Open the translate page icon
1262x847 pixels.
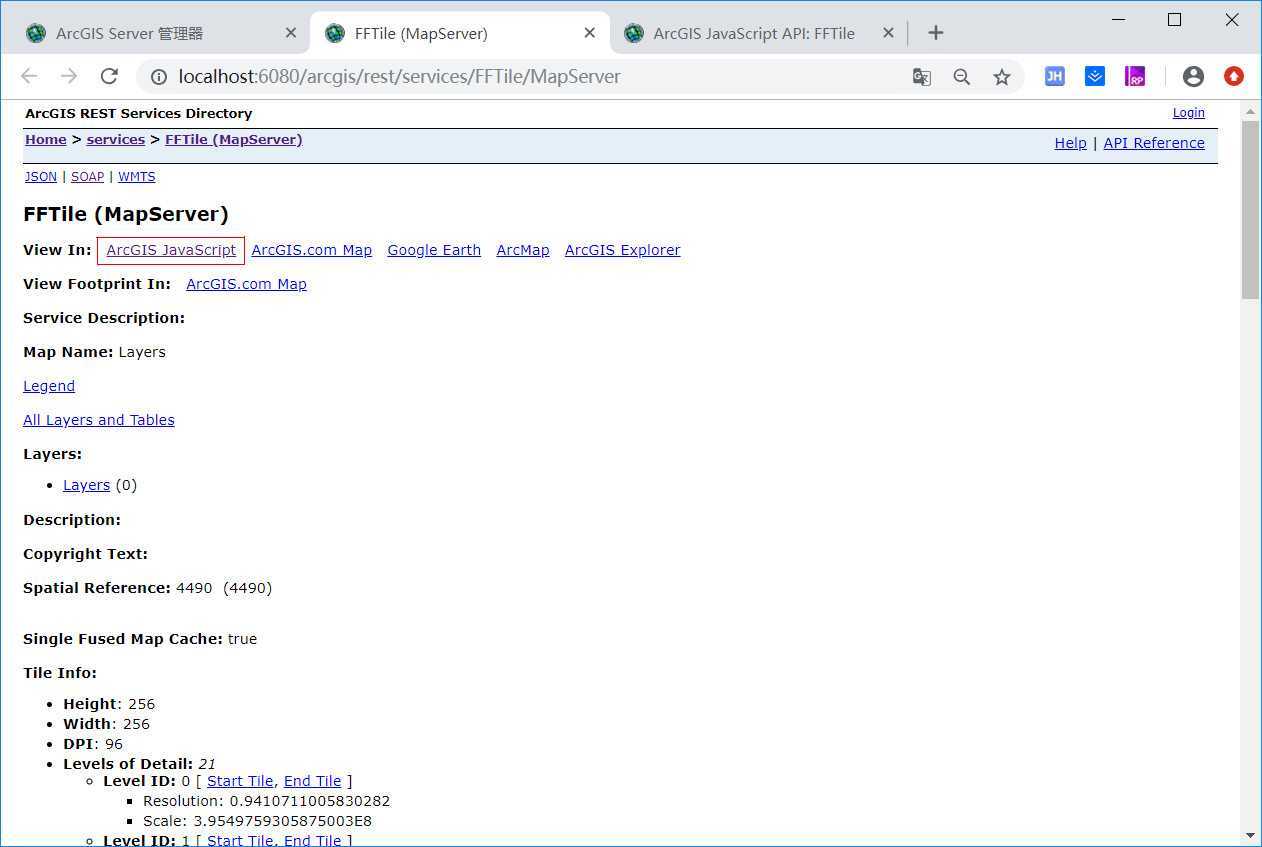tap(922, 77)
